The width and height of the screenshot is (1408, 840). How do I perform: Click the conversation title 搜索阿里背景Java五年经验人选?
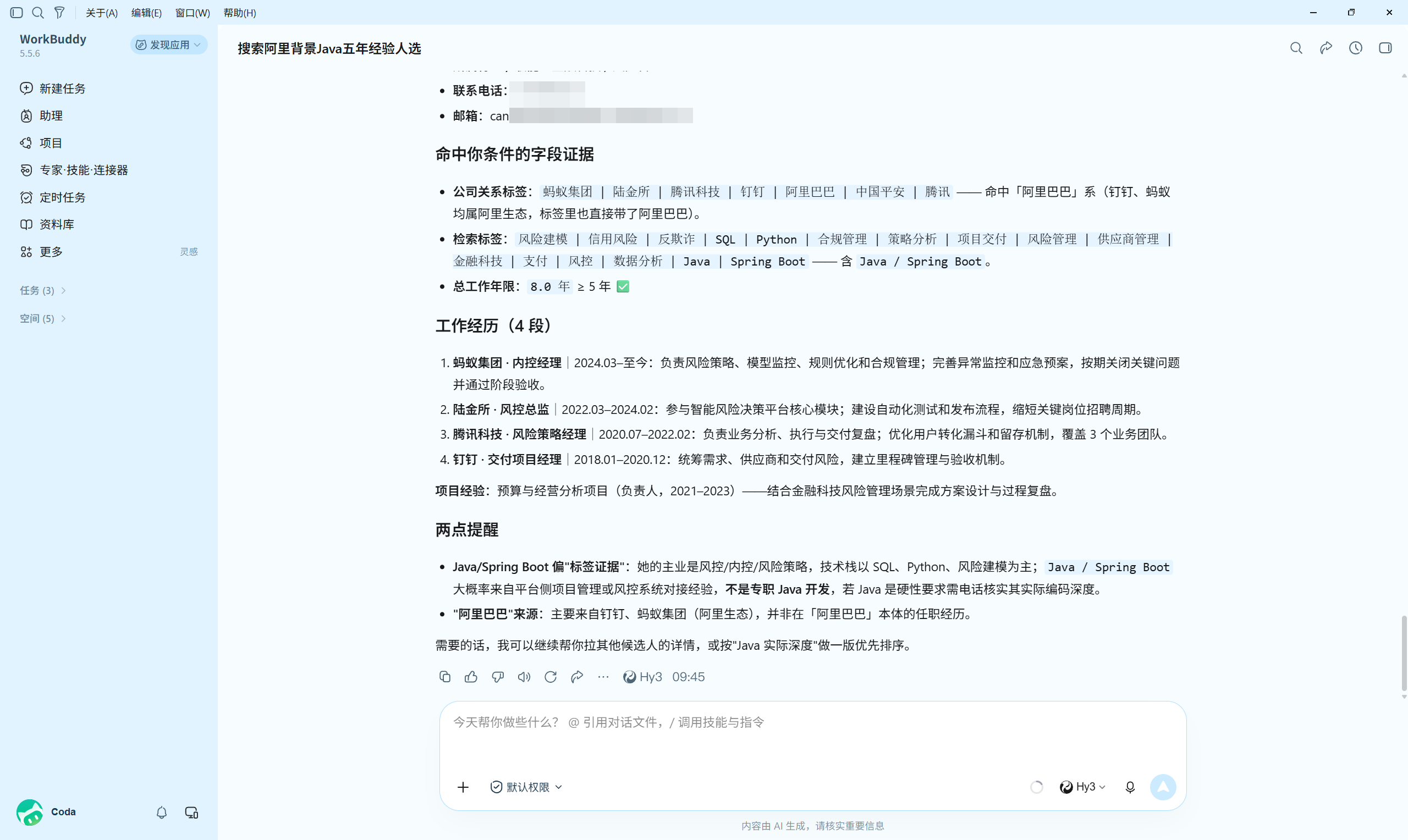[329, 49]
